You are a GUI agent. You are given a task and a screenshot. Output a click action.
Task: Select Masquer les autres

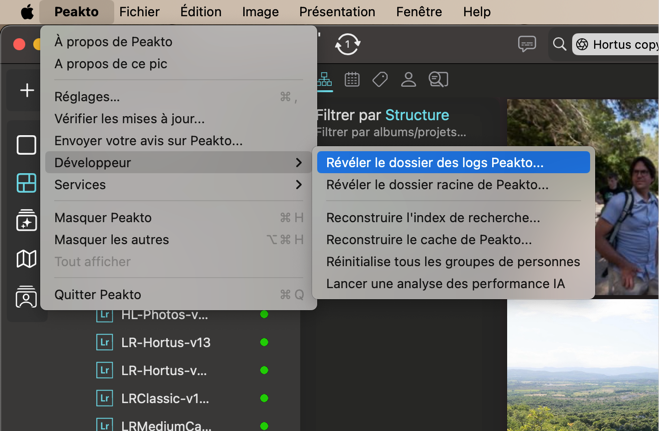point(179,239)
